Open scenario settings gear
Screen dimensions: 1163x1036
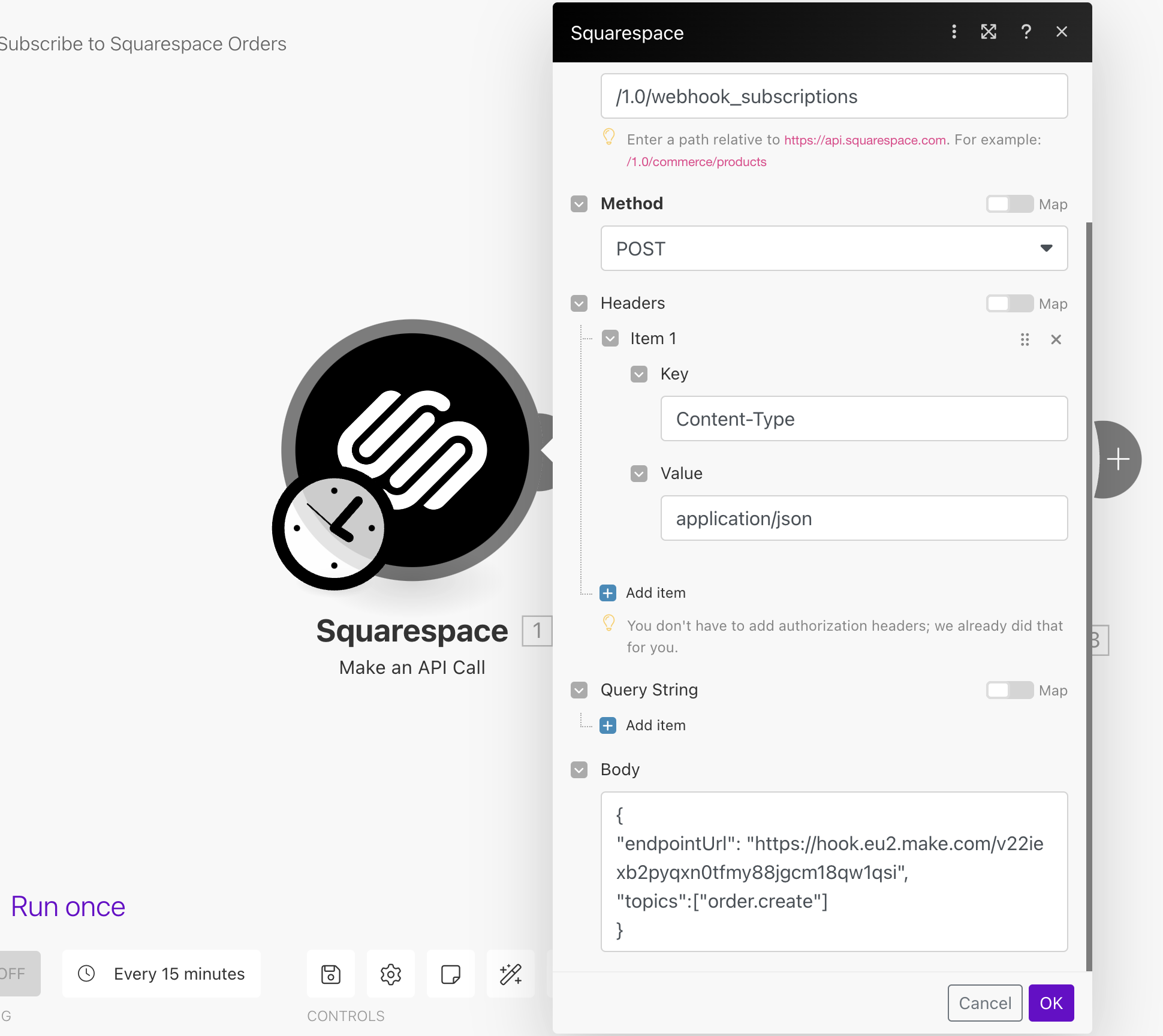391,974
